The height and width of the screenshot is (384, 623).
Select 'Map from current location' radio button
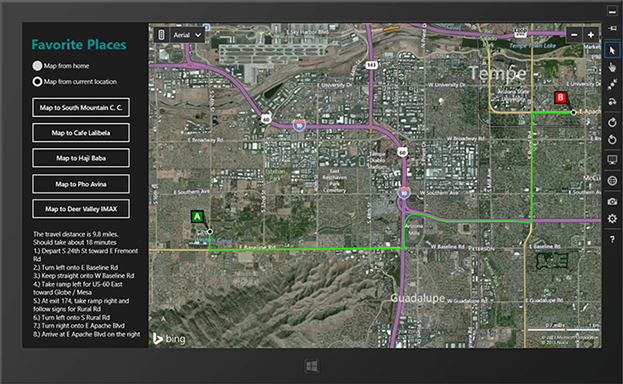point(37,81)
